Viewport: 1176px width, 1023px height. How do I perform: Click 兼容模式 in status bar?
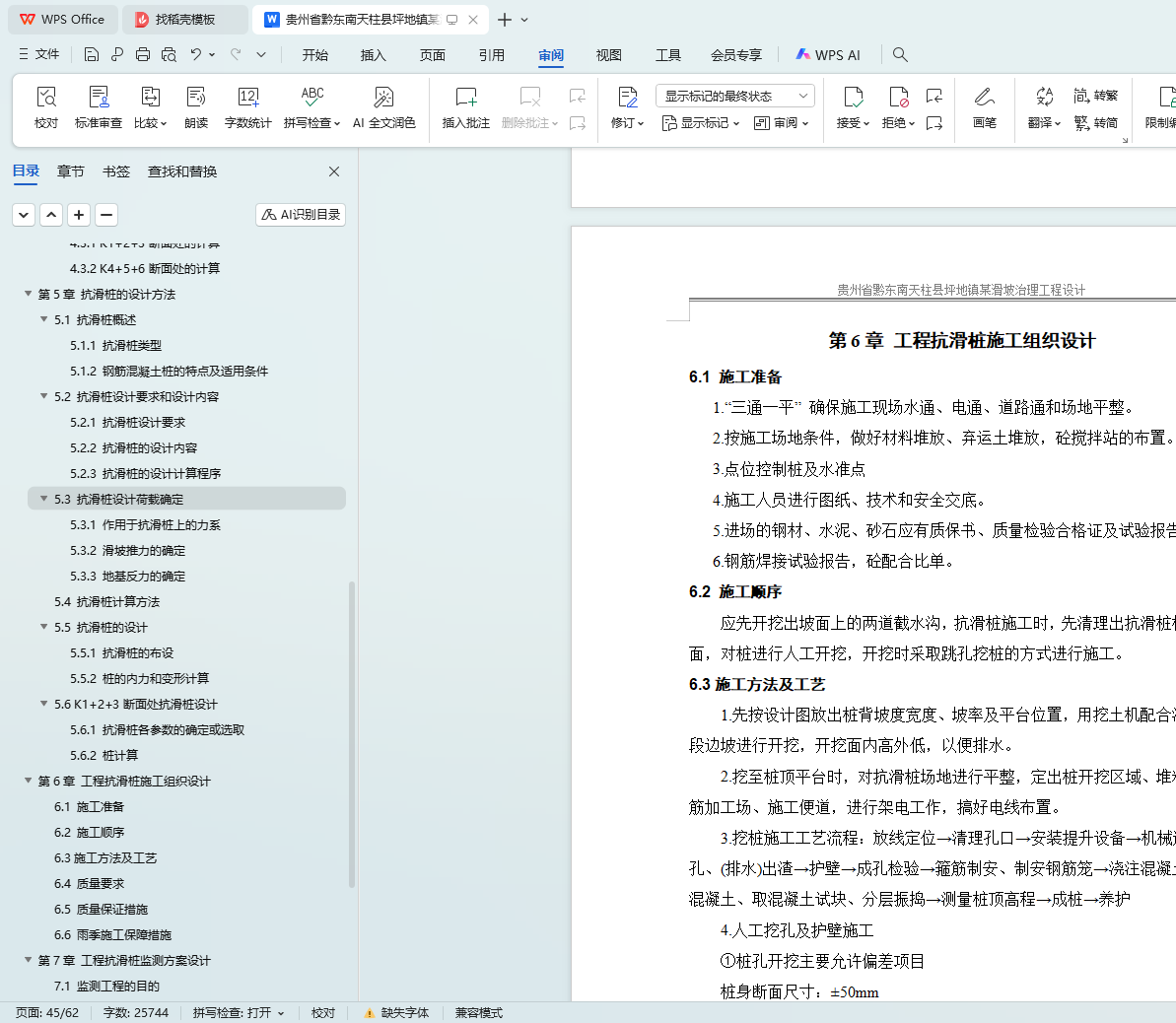(x=478, y=1012)
